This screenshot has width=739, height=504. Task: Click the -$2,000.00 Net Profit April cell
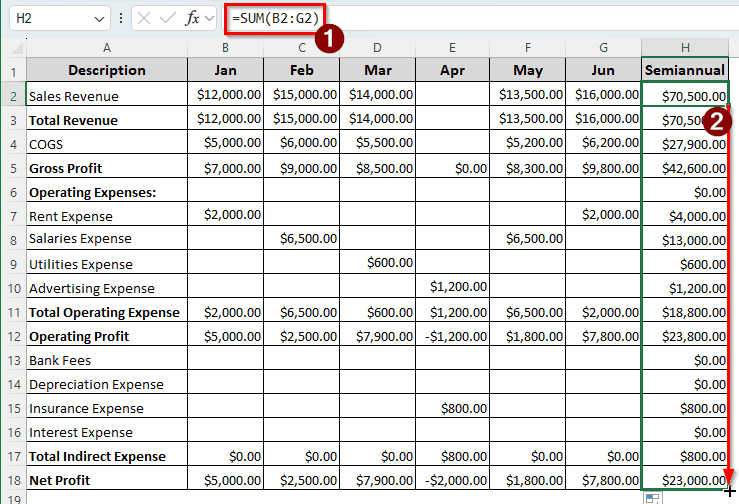click(x=452, y=479)
